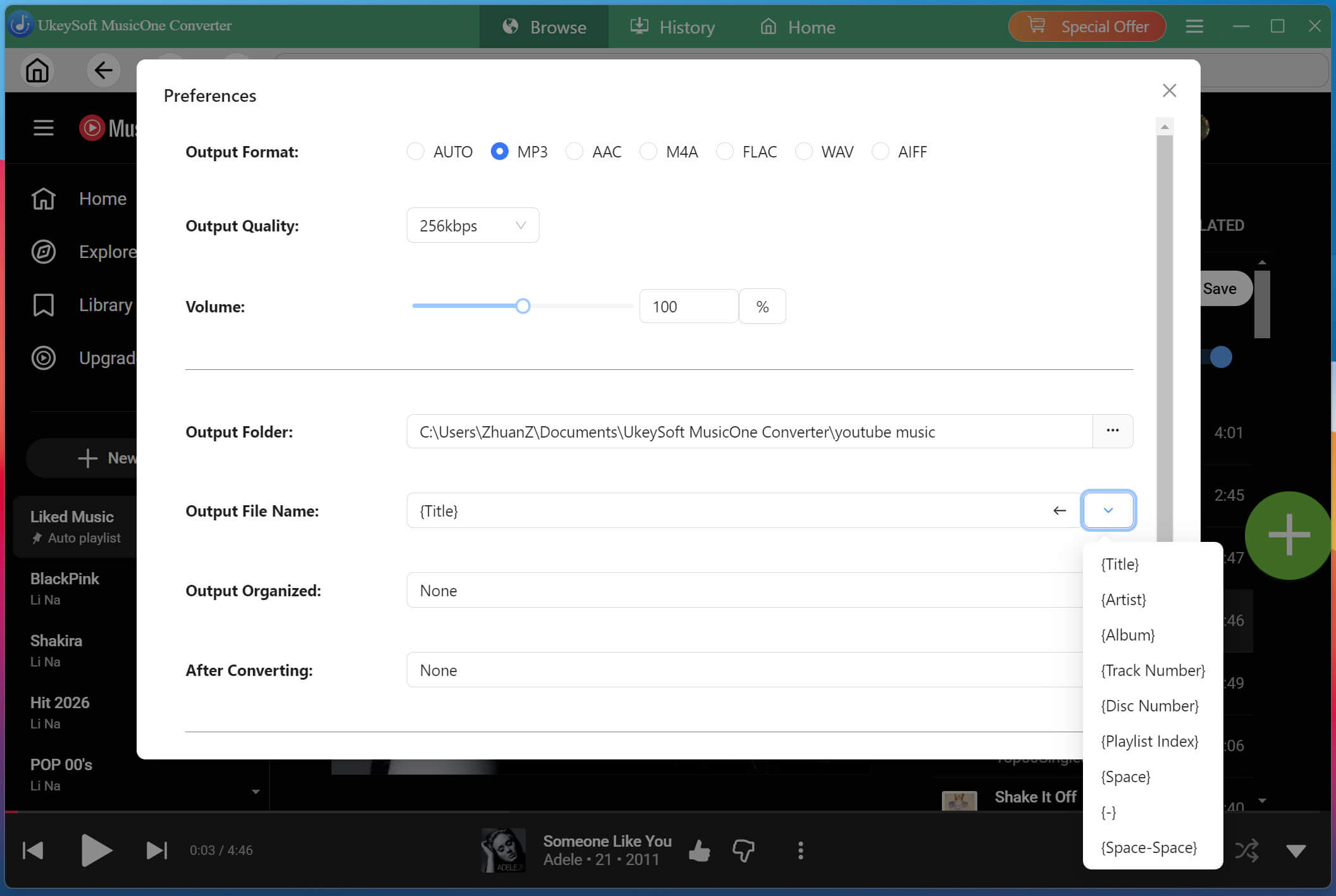Choose {Artist} from the tag list
Viewport: 1336px width, 896px height.
1123,599
